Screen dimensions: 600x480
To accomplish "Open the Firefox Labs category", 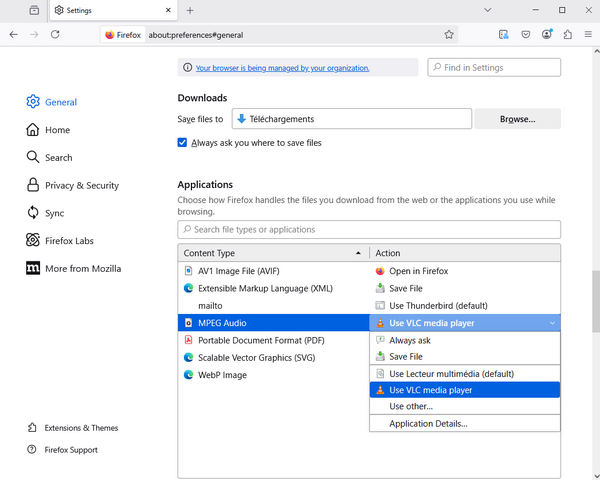I will tap(60, 240).
